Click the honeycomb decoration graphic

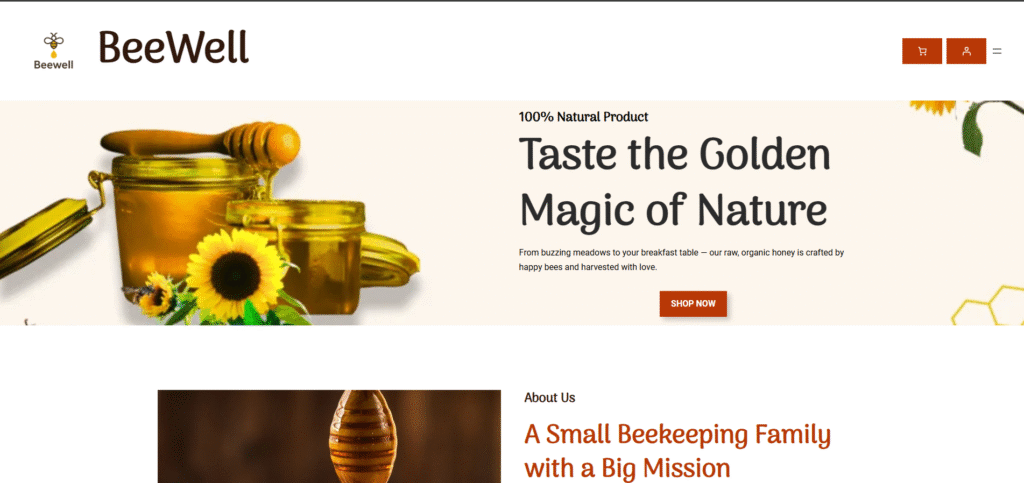987,305
